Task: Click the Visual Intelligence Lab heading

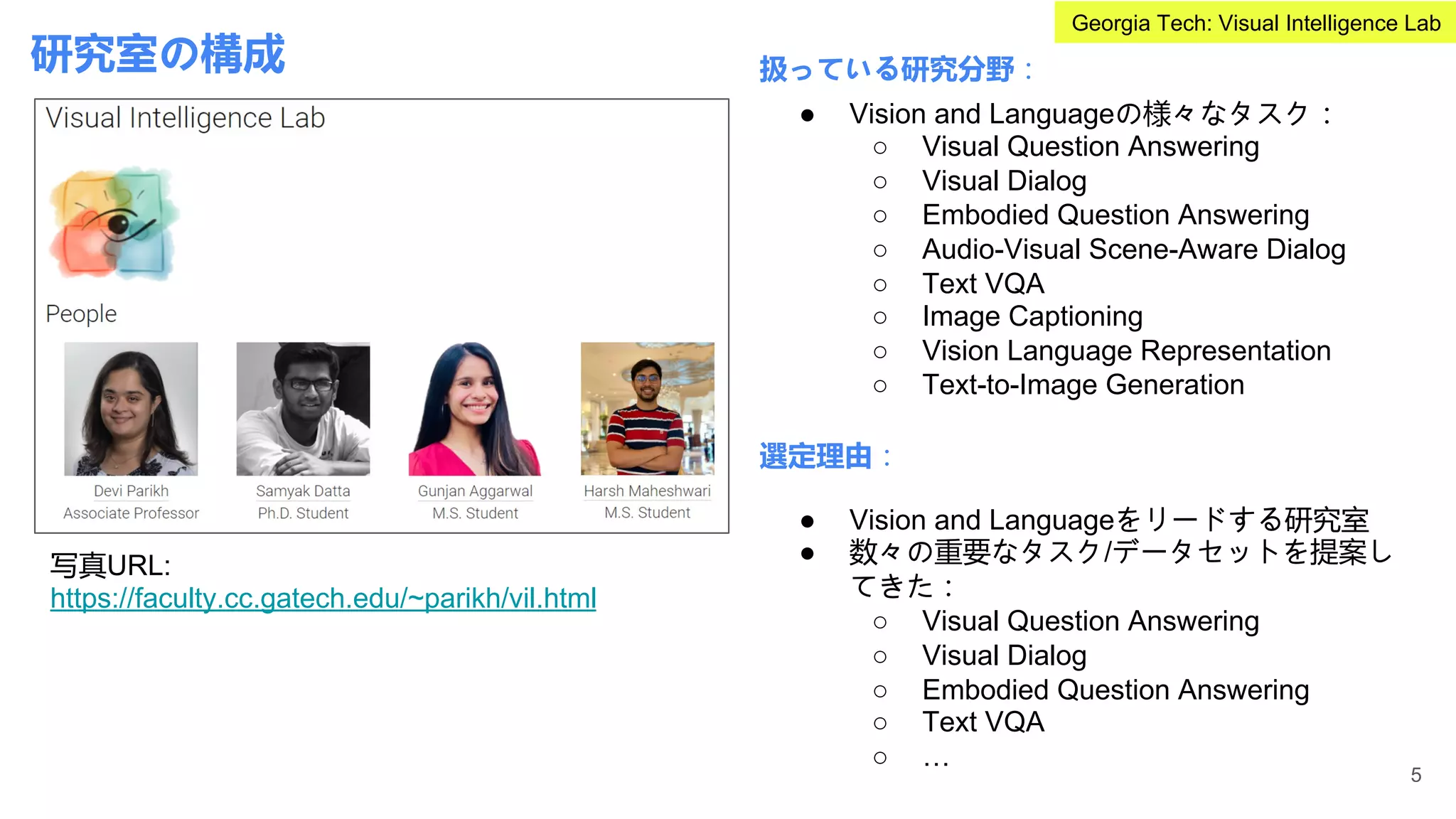Action: (x=185, y=118)
